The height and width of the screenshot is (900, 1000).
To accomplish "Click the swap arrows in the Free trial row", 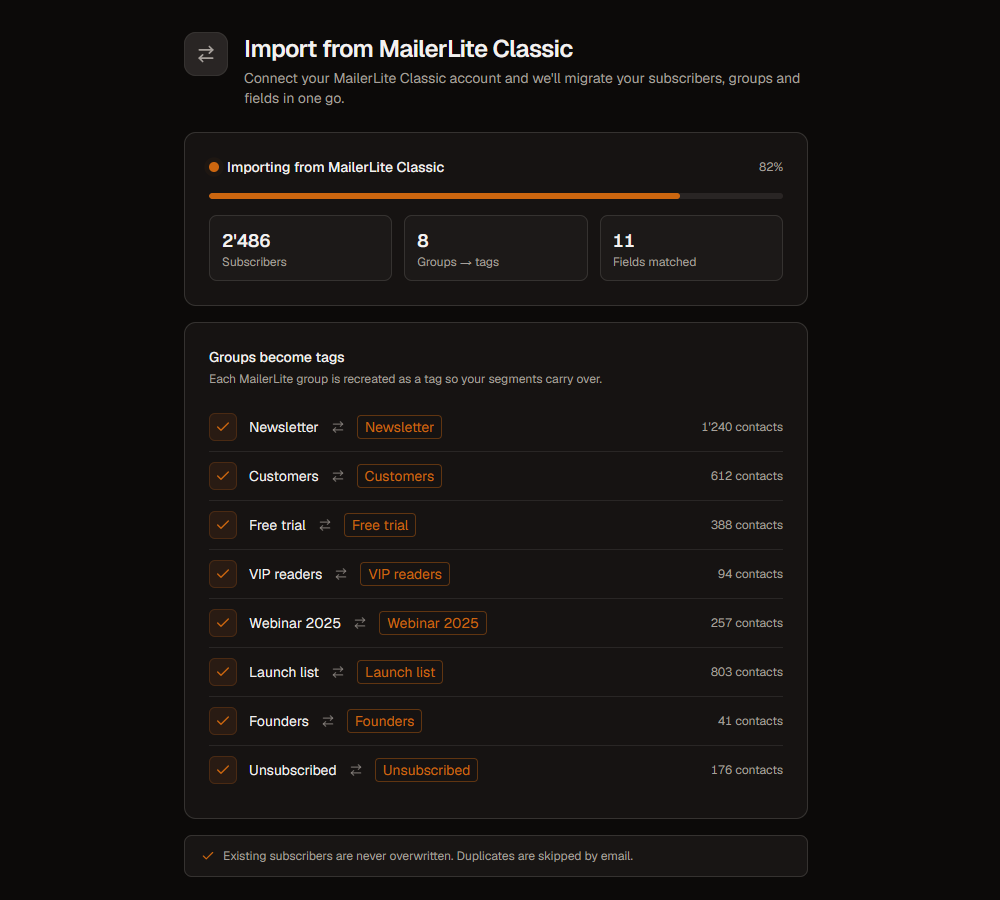I will [325, 525].
